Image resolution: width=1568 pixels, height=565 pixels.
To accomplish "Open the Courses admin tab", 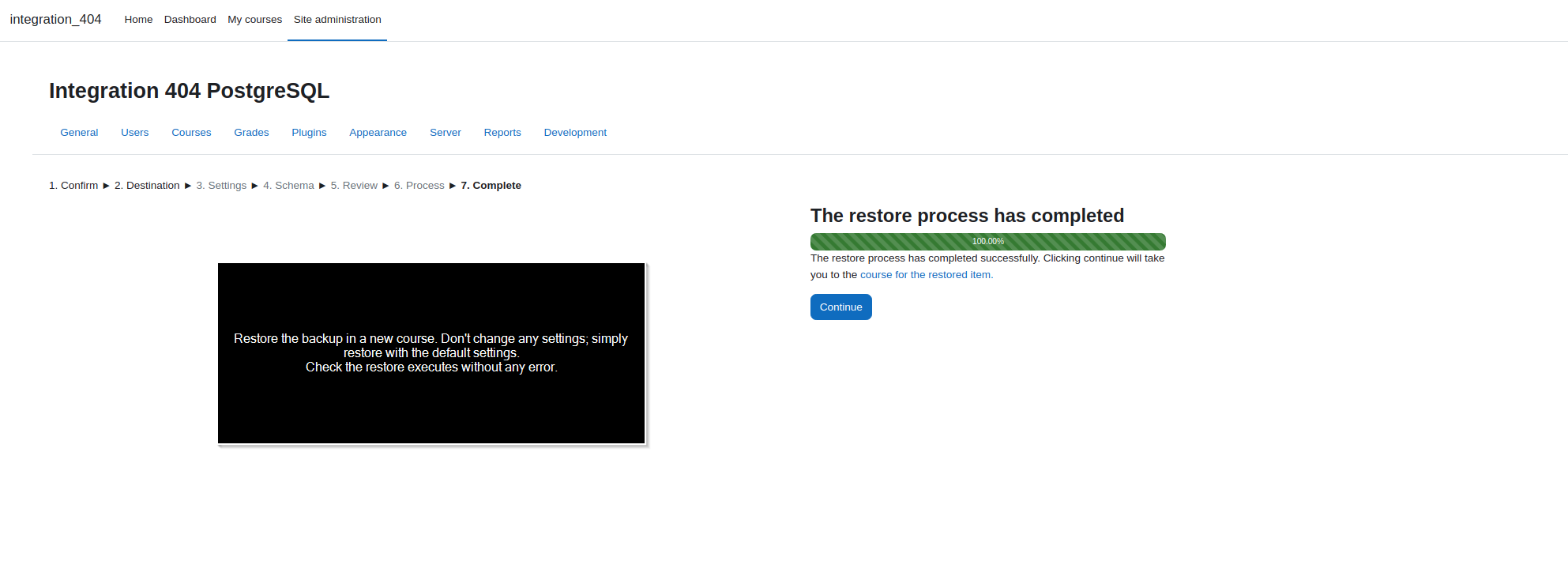I will click(x=191, y=133).
